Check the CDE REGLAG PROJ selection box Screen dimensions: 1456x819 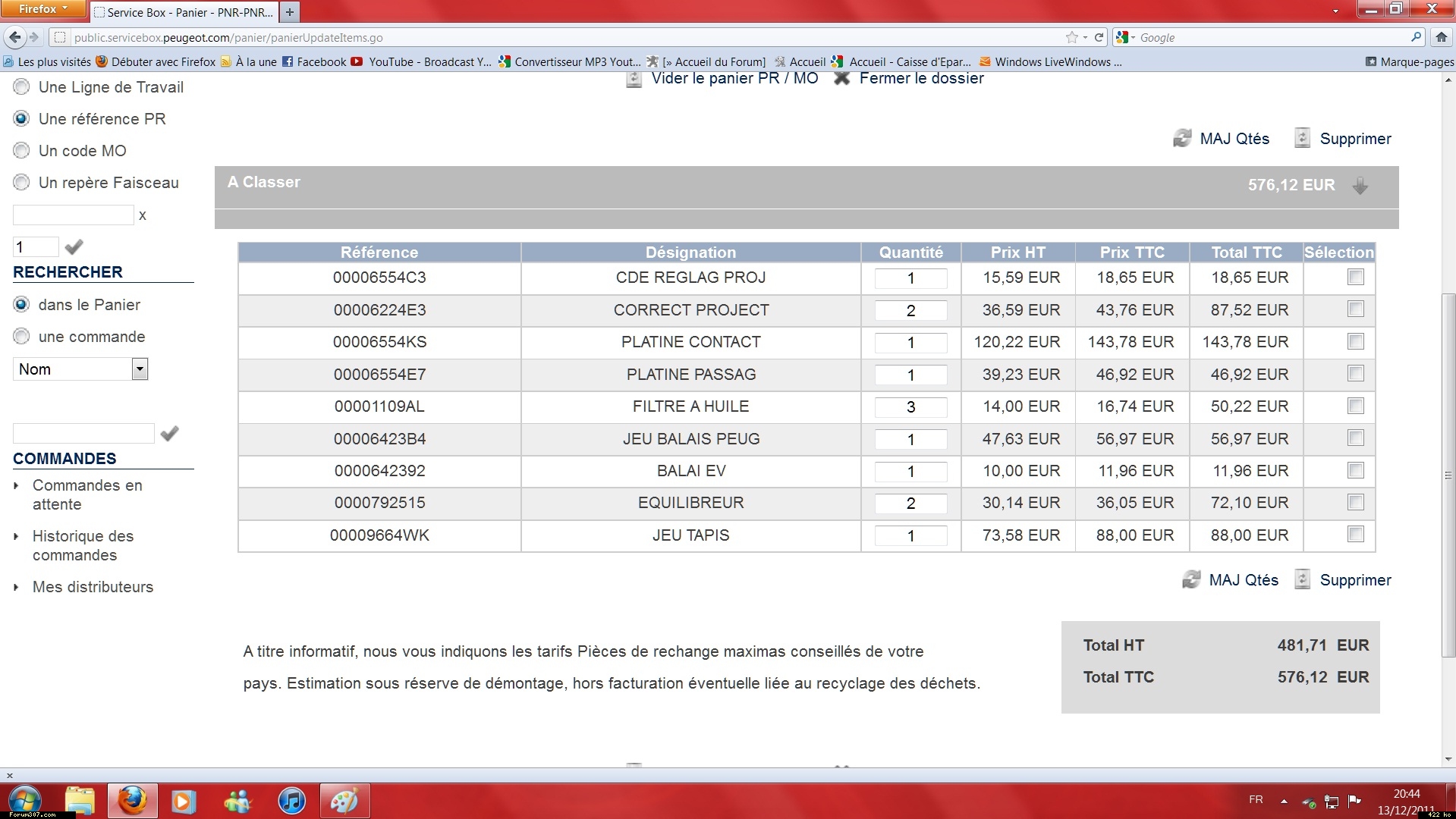click(x=1355, y=277)
